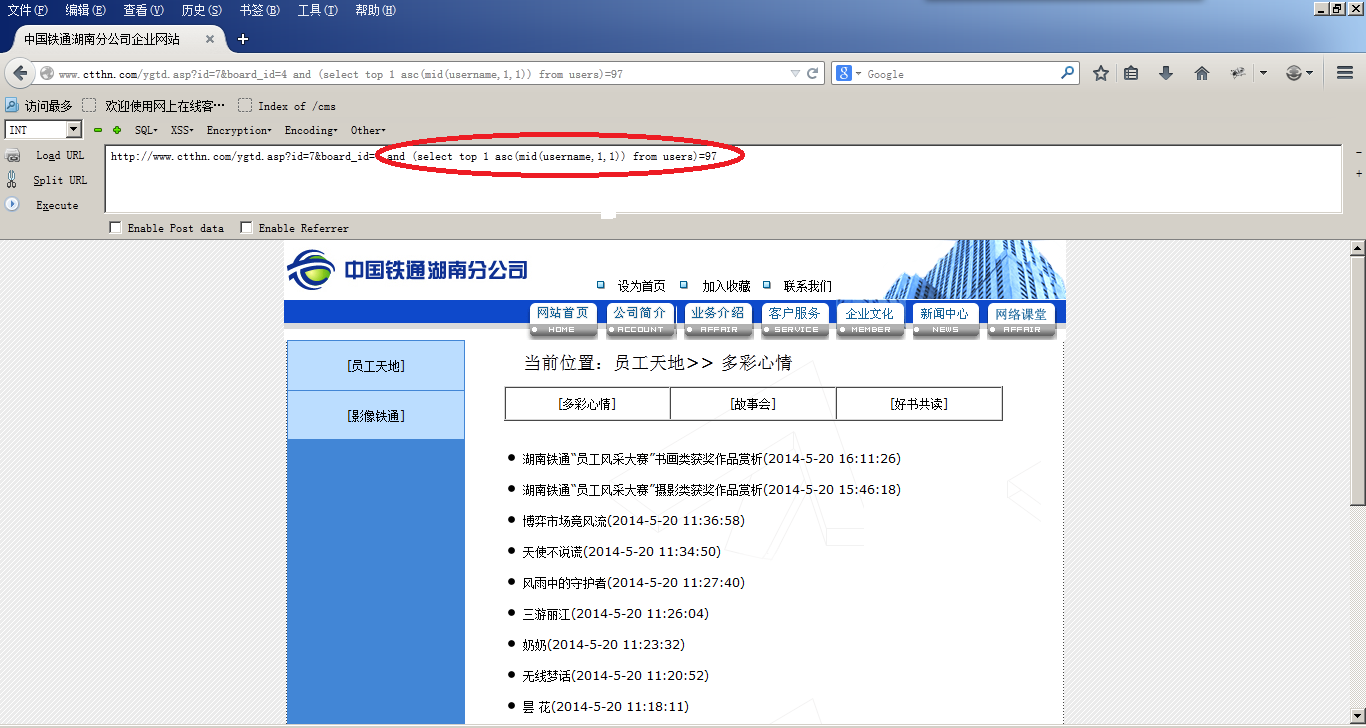This screenshot has width=1366, height=728.
Task: Open the URL history dropdown arrow
Action: (x=795, y=73)
